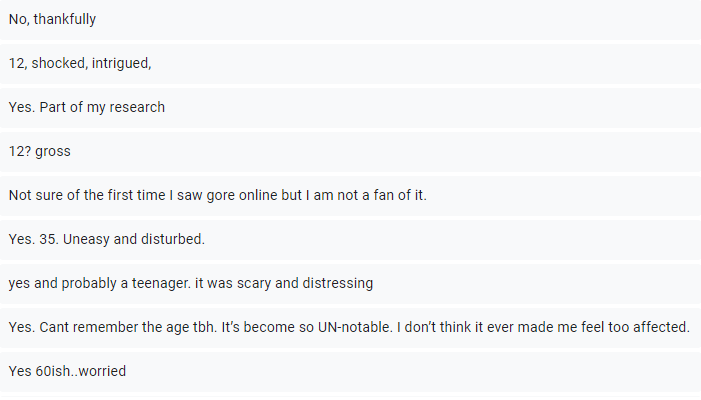Image resolution: width=701 pixels, height=400 pixels.
Task: Click the response about seeing gore online
Action: [x=217, y=195]
